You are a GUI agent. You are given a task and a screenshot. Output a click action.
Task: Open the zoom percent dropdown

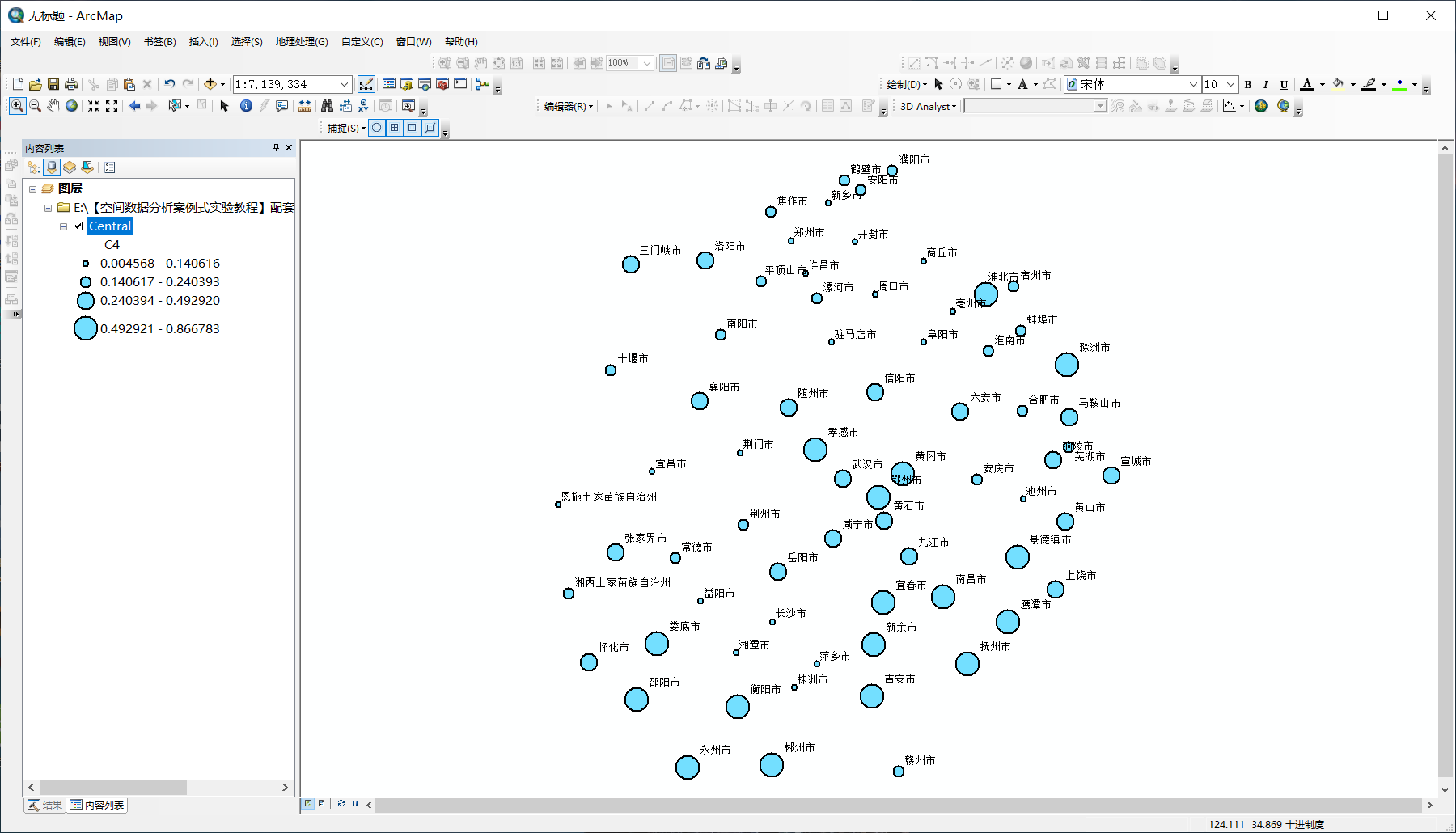647,63
